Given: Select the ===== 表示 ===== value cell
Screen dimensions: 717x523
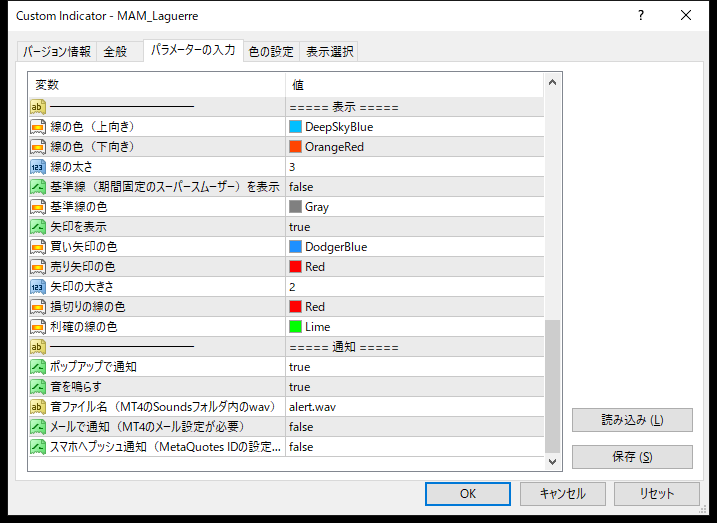Looking at the screenshot, I should (x=415, y=107).
